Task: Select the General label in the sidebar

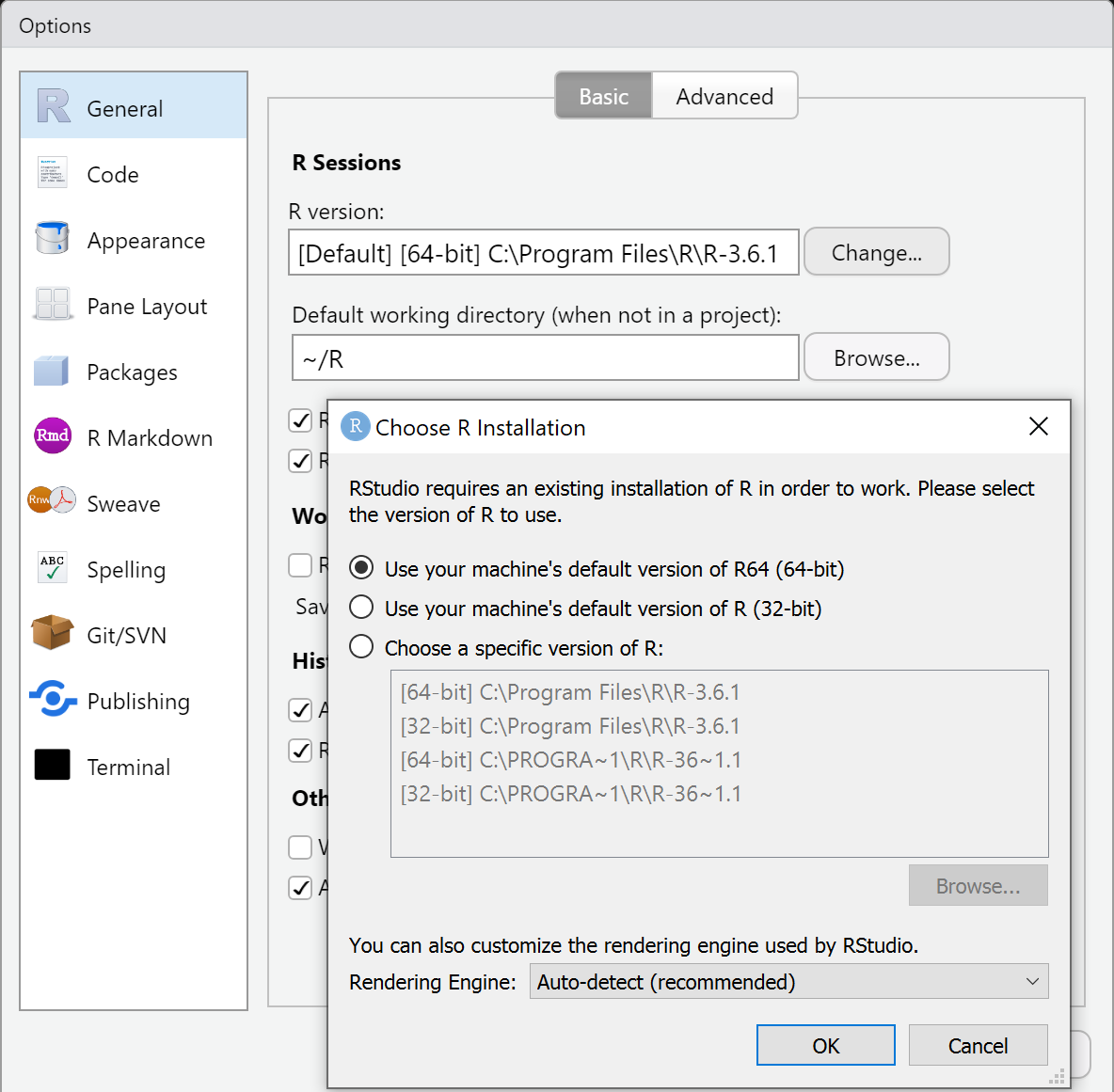Action: 125,108
